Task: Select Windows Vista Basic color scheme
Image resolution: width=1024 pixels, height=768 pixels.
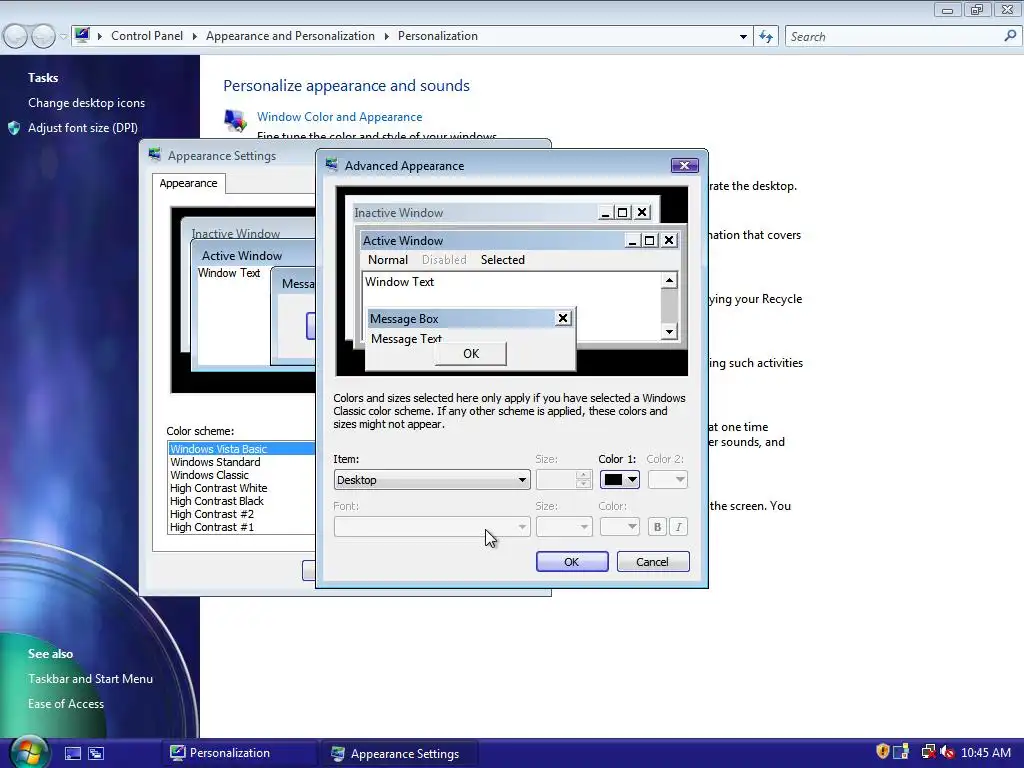Action: (242, 449)
